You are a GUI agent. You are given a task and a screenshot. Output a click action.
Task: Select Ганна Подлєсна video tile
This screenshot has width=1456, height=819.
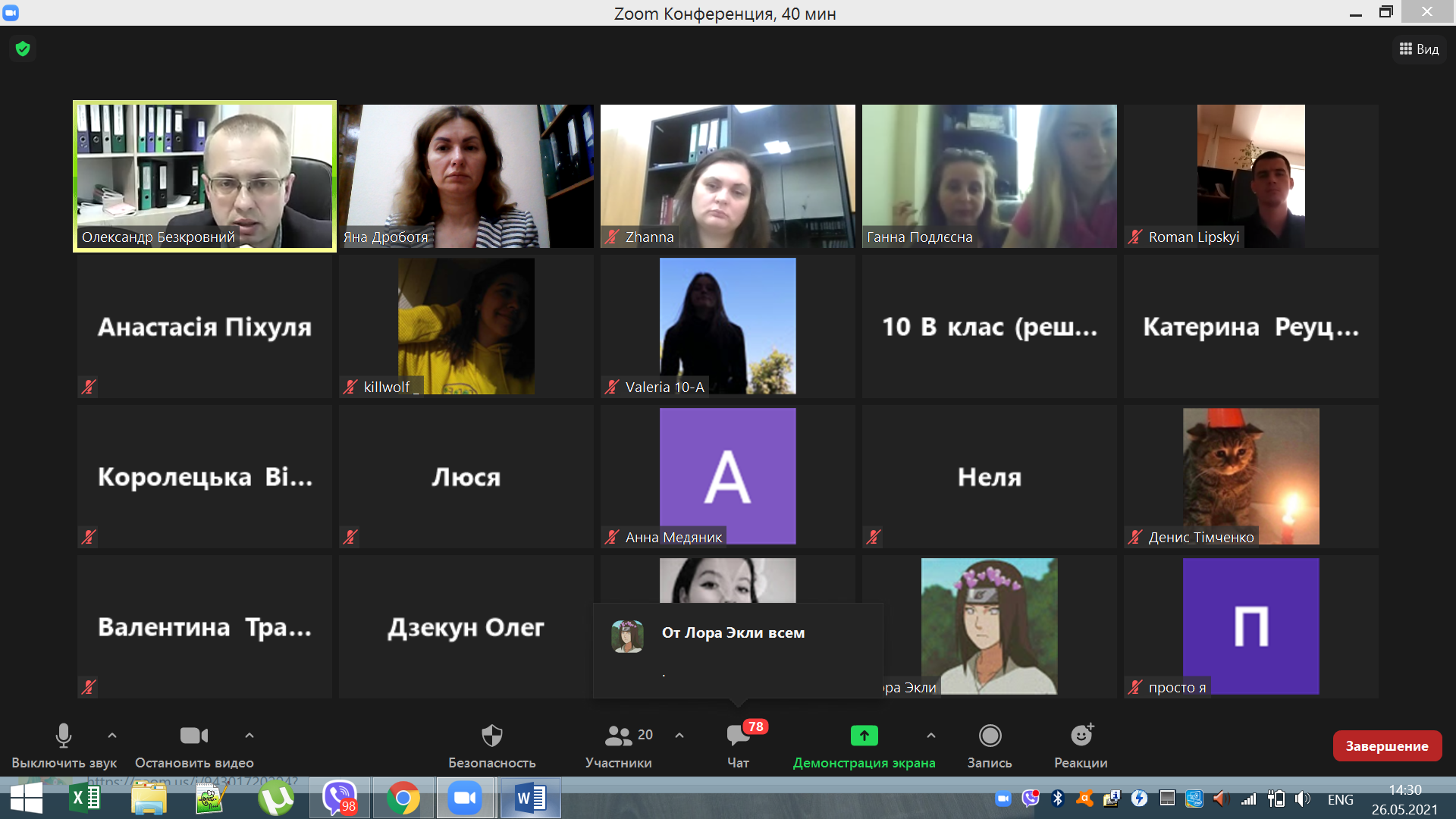[990, 176]
